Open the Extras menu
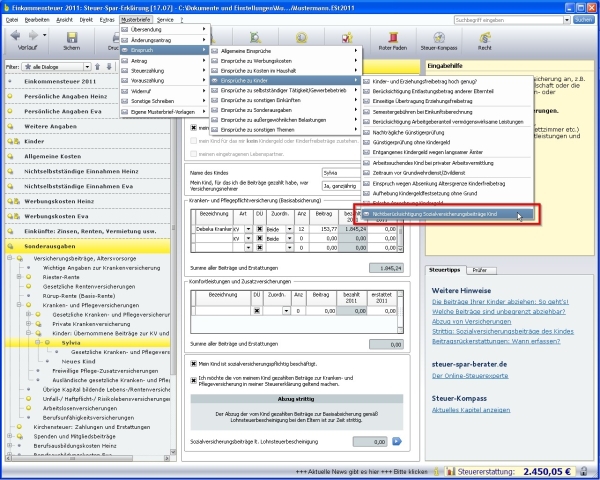The image size is (600, 480). (x=107, y=20)
